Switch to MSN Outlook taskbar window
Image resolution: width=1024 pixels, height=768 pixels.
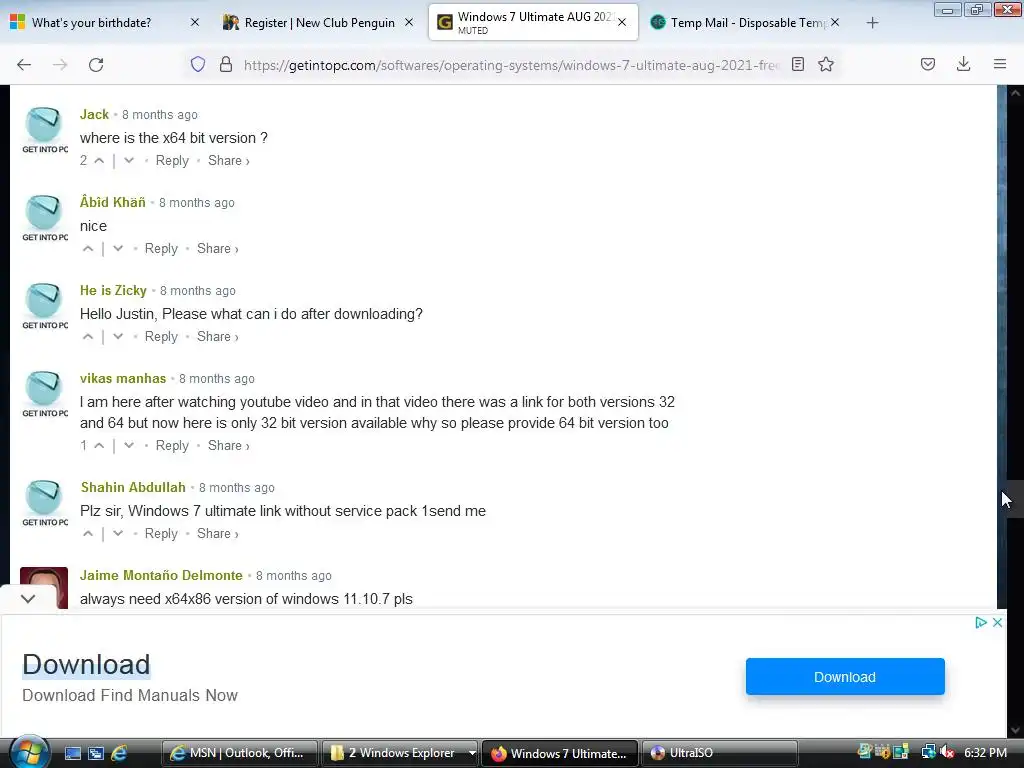pyautogui.click(x=239, y=753)
